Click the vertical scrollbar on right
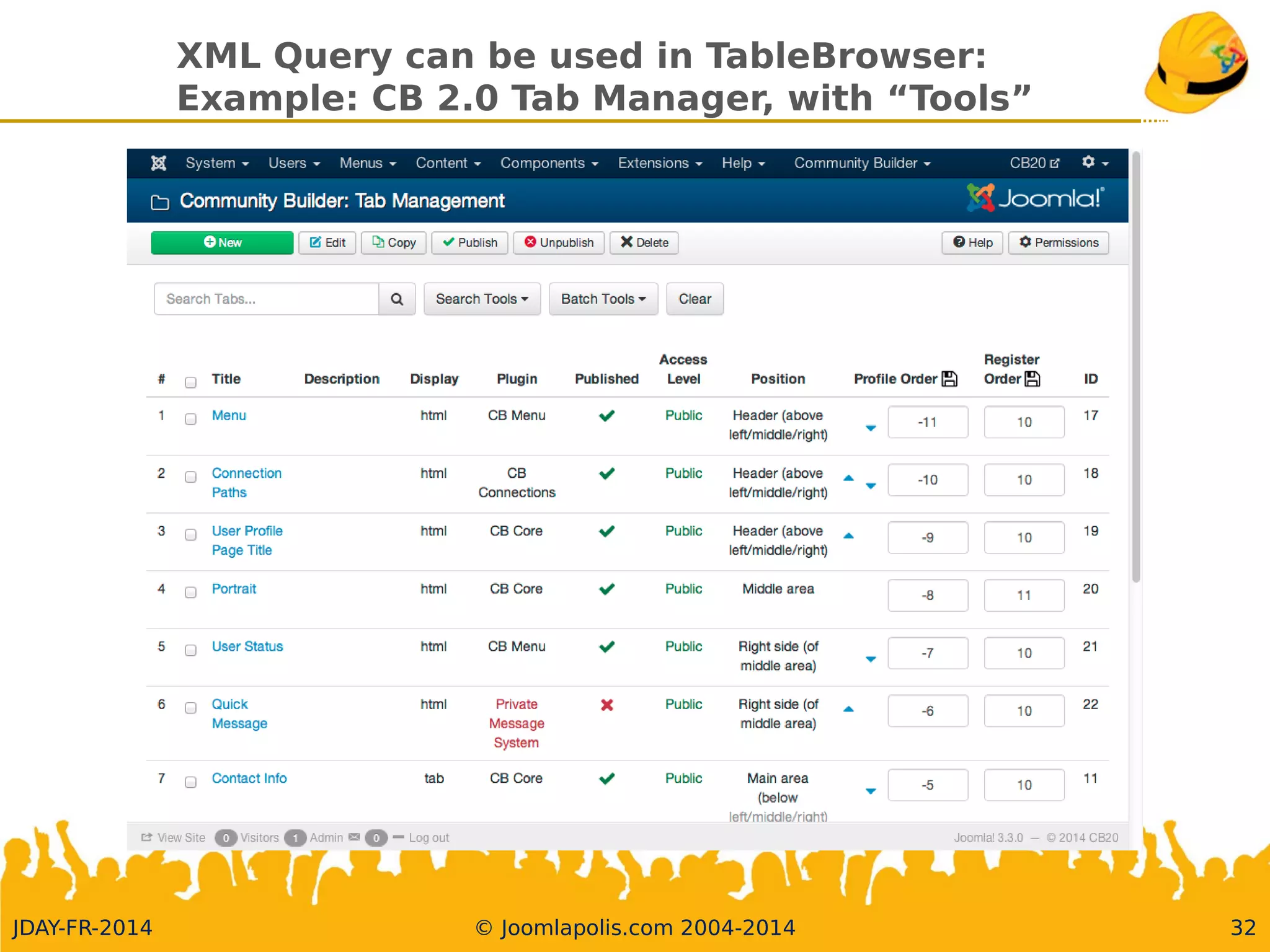The width and height of the screenshot is (1270, 952). (1136, 367)
